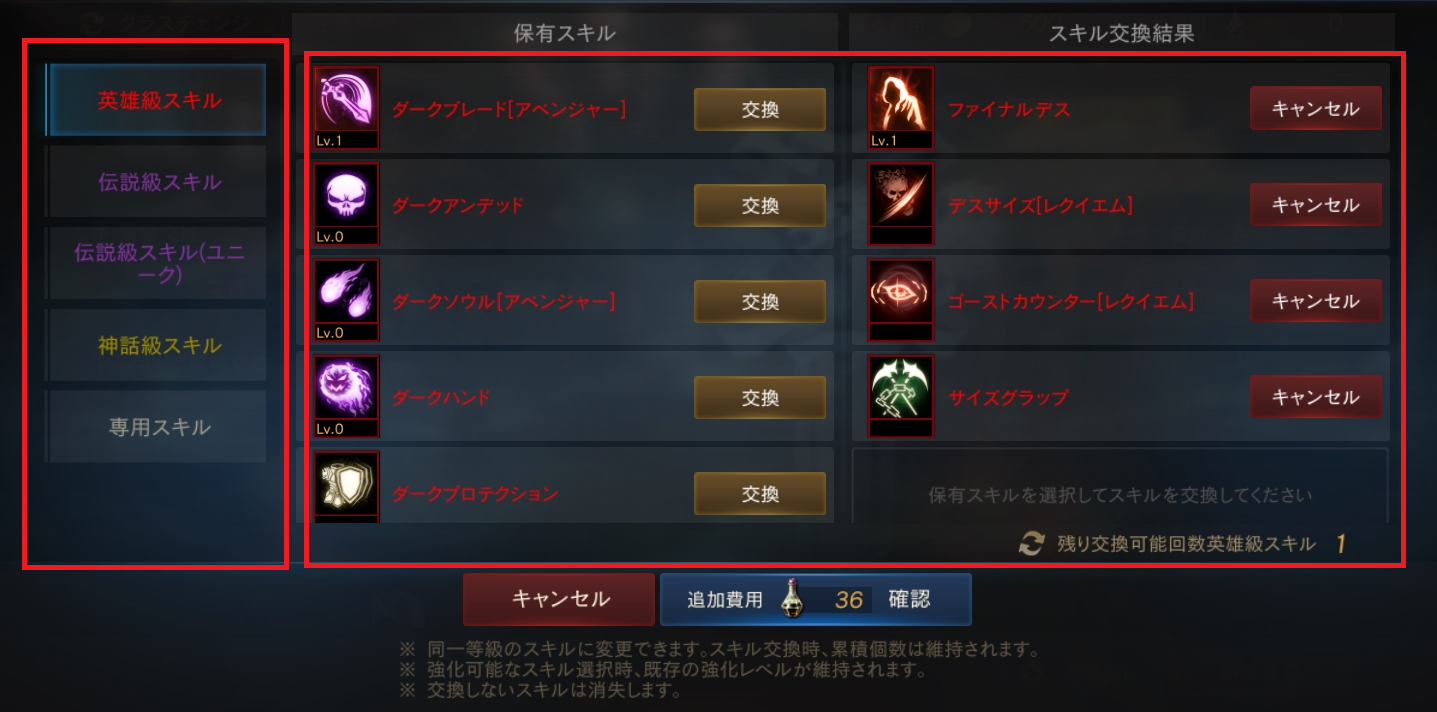Click the サイズグラップ scythe icon
The height and width of the screenshot is (712, 1437).
[901, 396]
